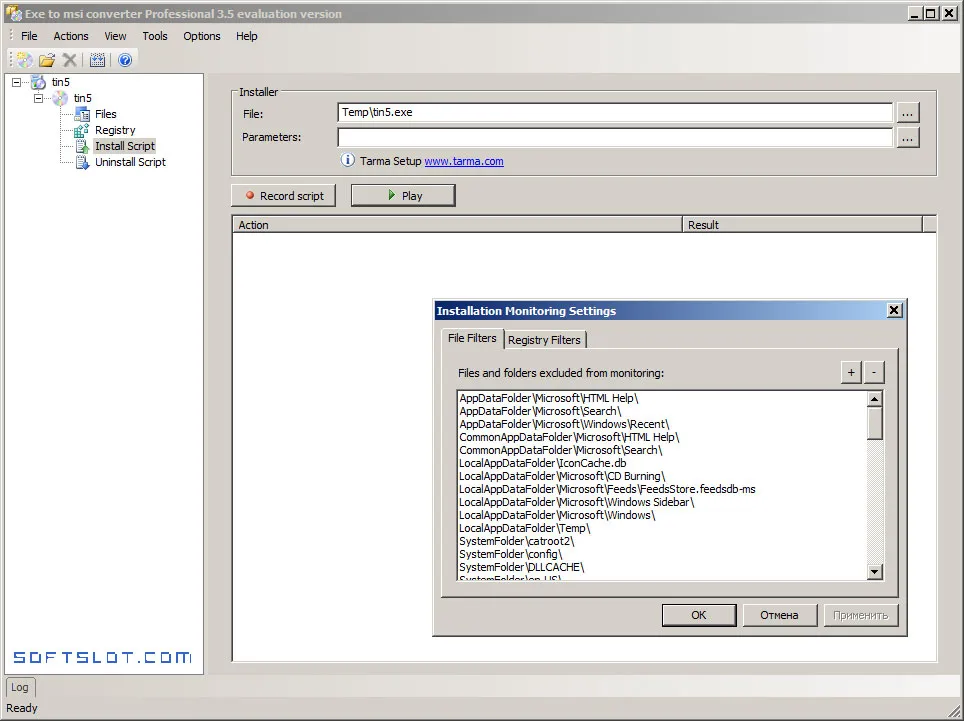Start recording with Record script button

tap(283, 195)
